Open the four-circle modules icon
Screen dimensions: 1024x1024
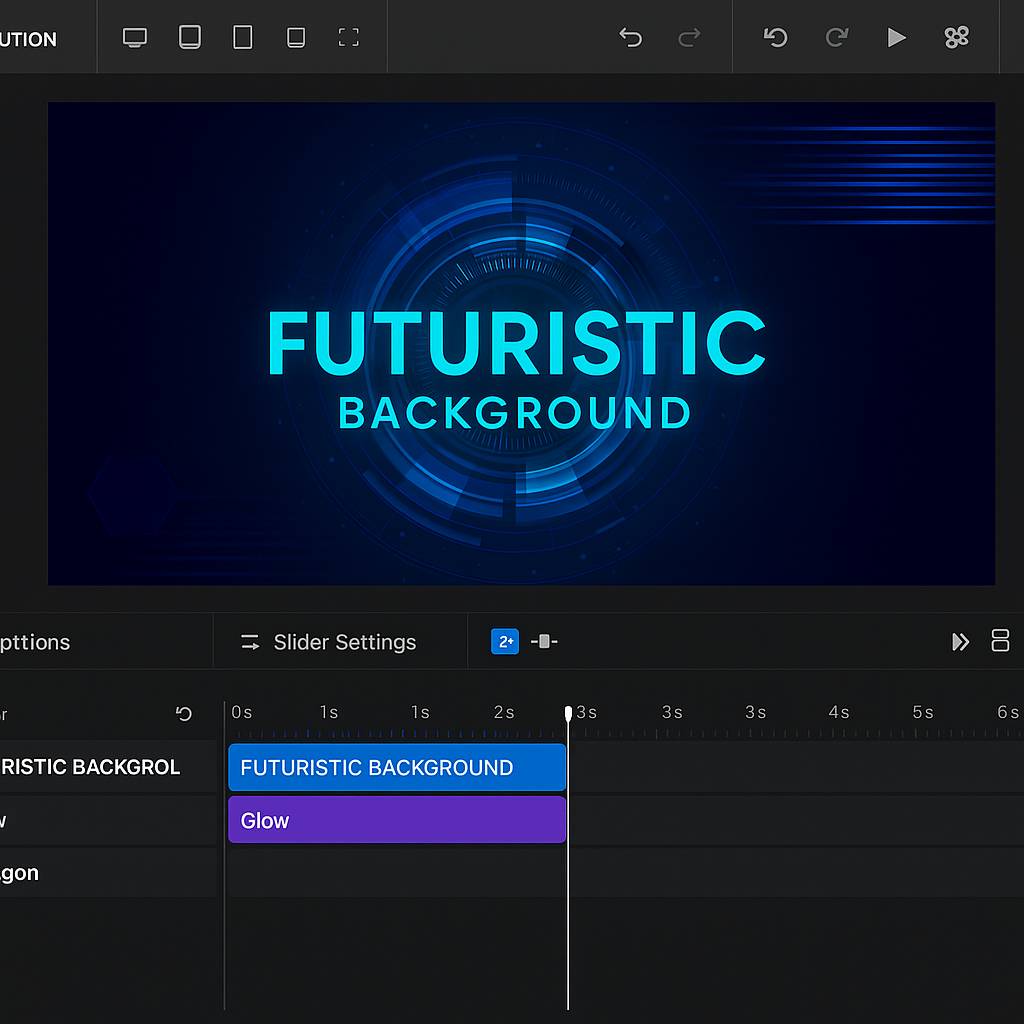coord(957,38)
